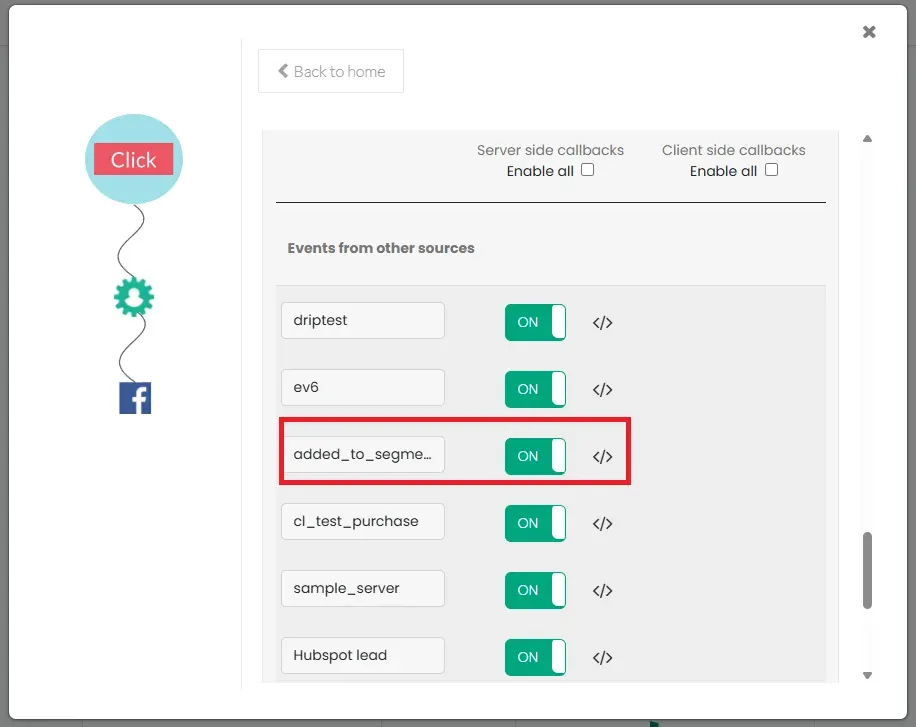916x727 pixels.
Task: Click the scrollbar down arrow
Action: [868, 676]
